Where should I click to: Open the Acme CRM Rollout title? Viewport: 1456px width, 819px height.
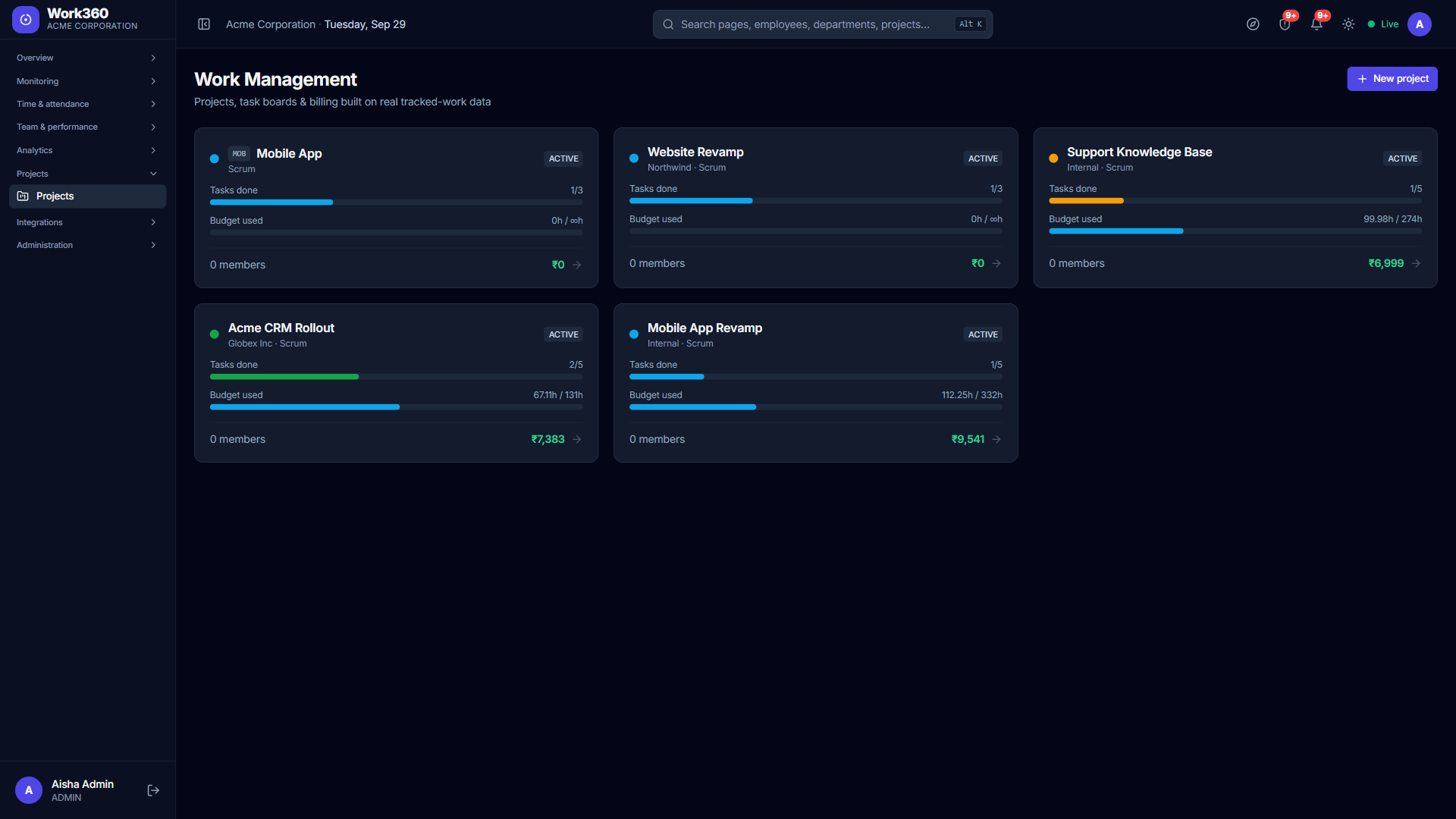(281, 328)
